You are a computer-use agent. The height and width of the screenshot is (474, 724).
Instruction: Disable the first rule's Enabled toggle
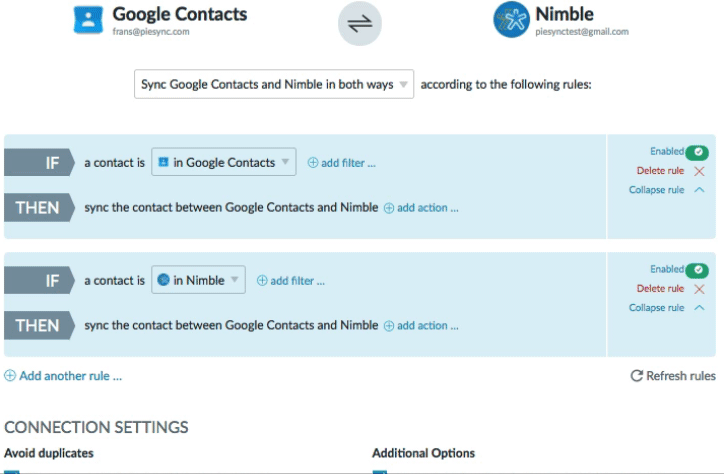(697, 152)
